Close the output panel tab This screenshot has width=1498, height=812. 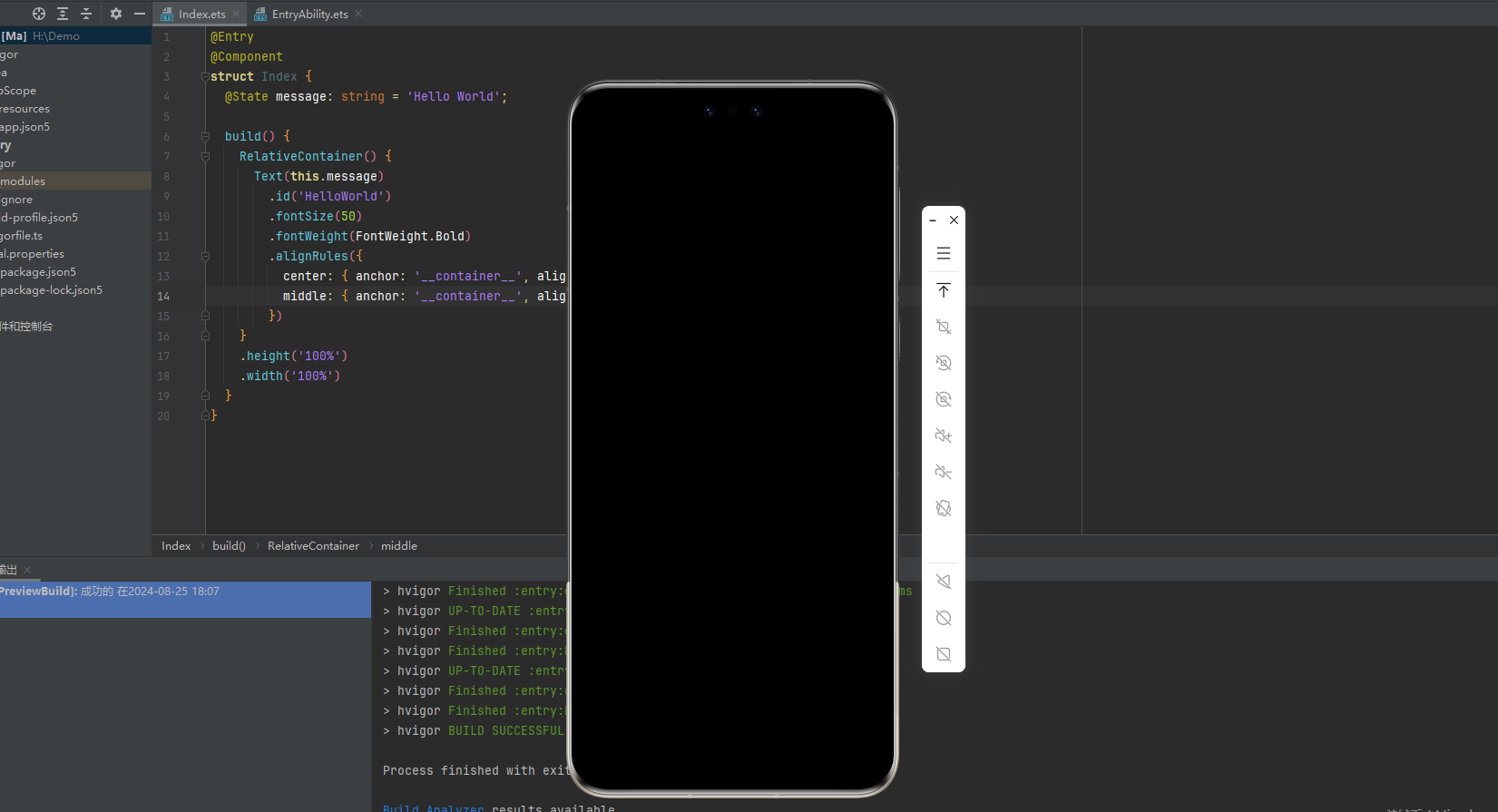(x=27, y=570)
